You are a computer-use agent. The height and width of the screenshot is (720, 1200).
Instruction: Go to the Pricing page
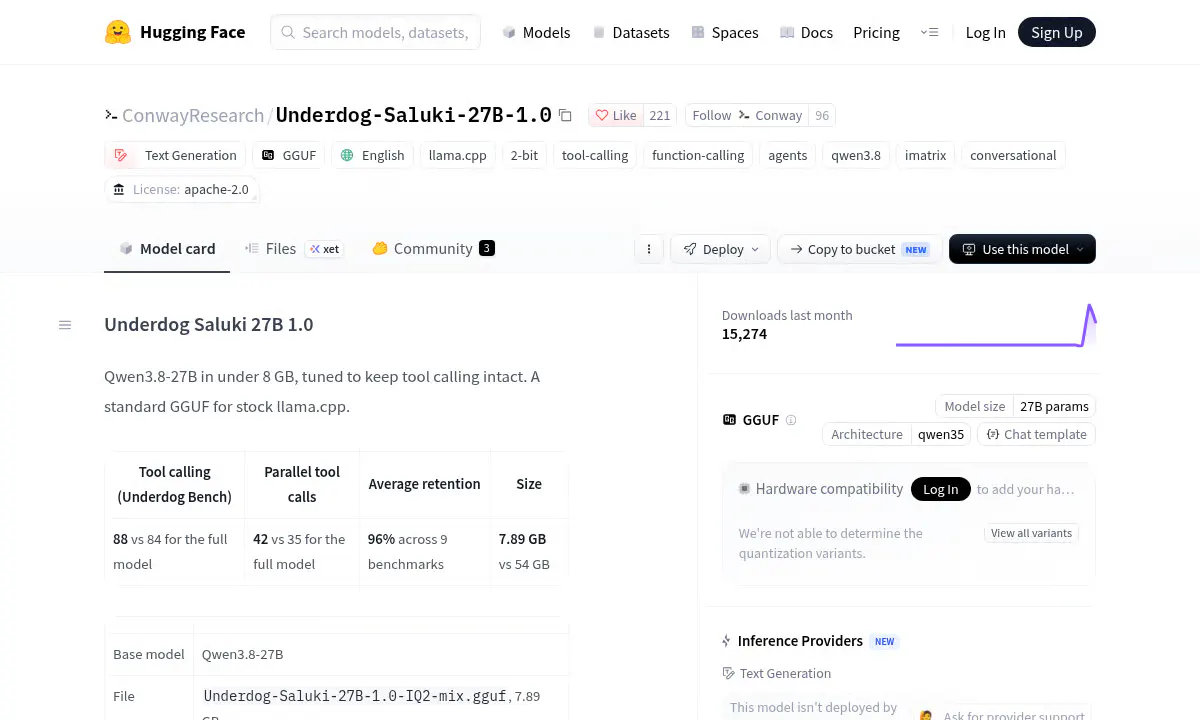coord(876,32)
